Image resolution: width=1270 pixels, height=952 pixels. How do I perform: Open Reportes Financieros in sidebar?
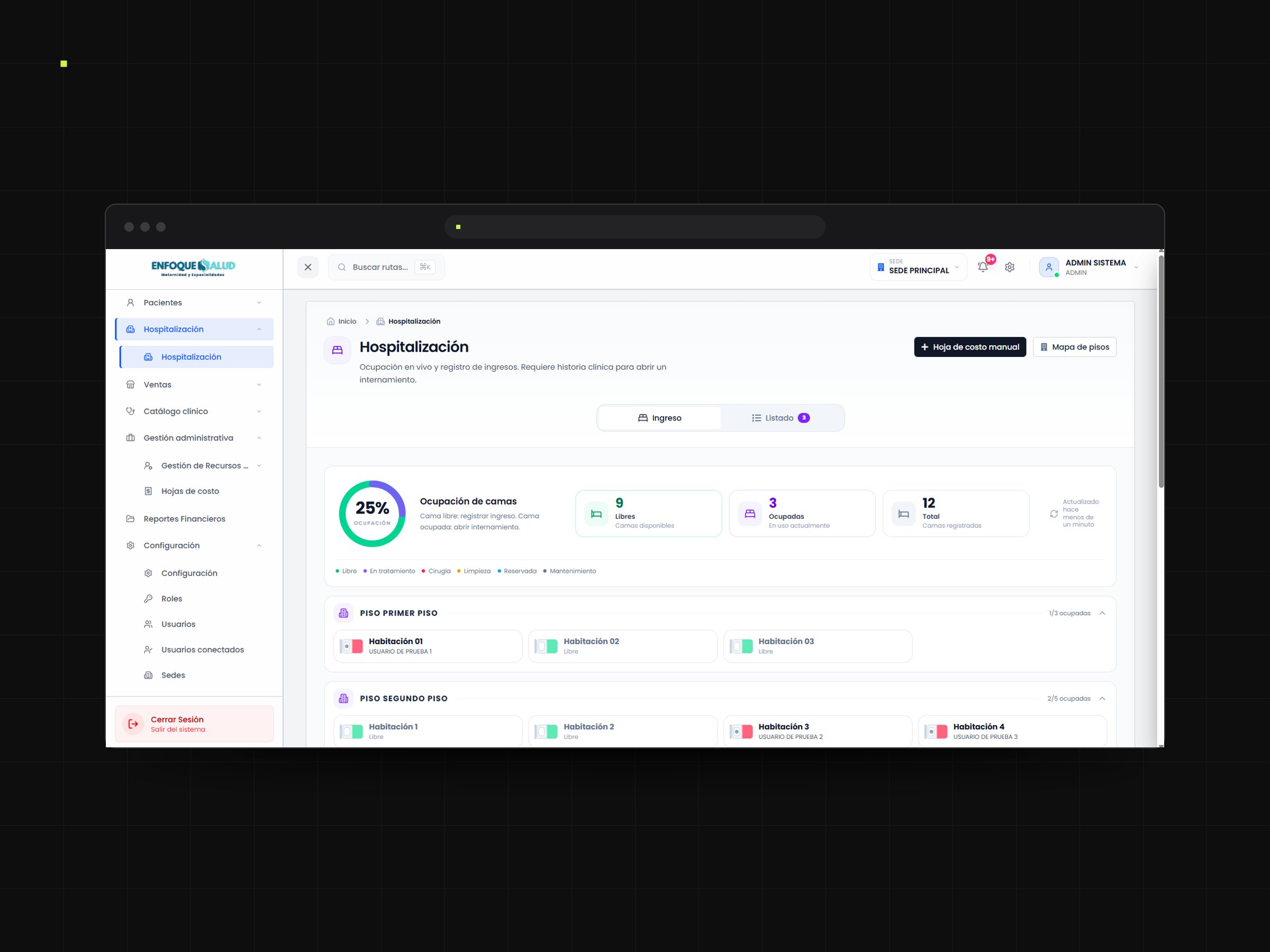194,519
